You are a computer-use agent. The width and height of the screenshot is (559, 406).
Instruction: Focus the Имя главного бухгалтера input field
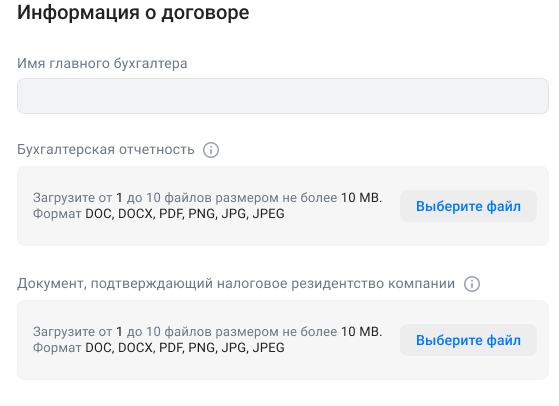(283, 96)
